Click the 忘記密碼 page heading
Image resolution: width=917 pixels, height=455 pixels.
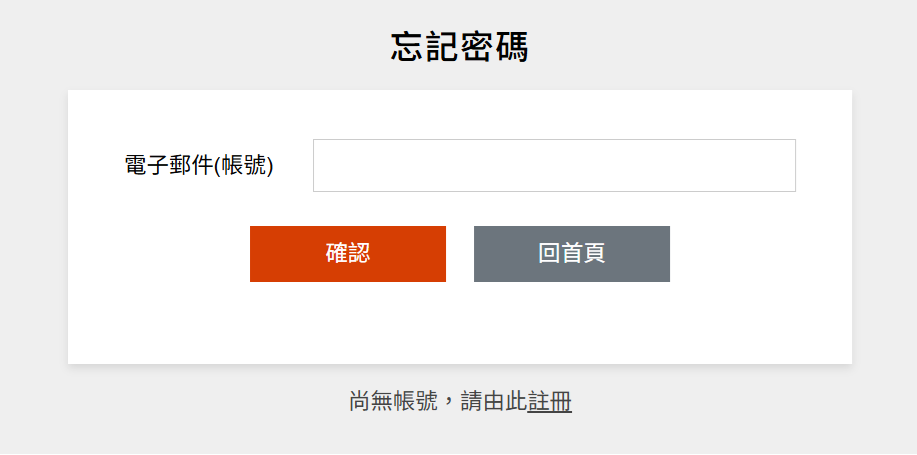(x=459, y=47)
